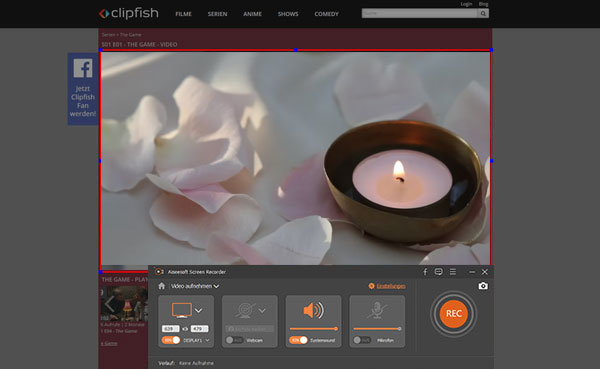
Task: Toggle the Systemsound switch
Action: coord(298,340)
